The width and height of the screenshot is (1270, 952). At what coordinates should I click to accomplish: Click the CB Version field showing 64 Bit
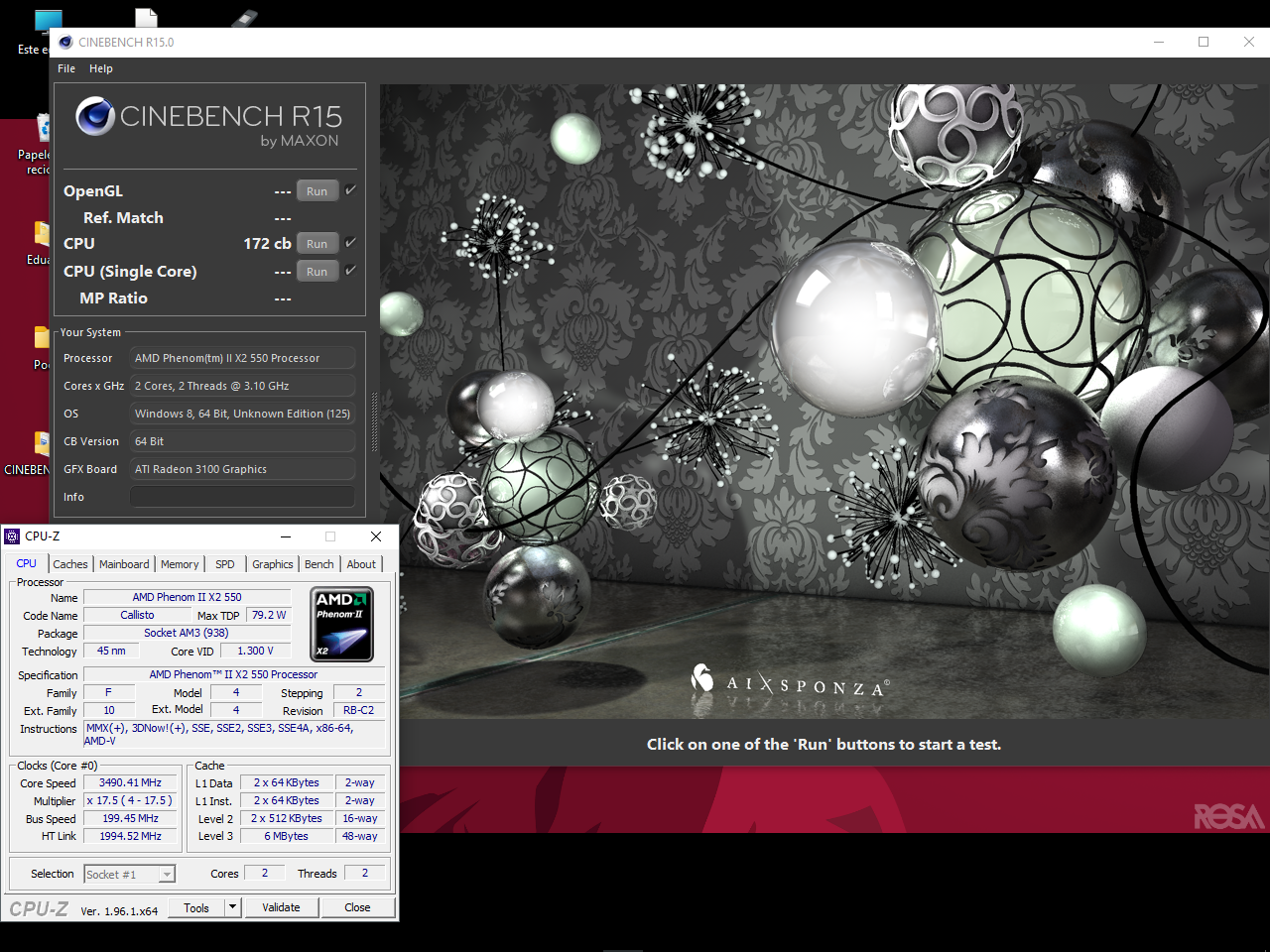click(242, 441)
